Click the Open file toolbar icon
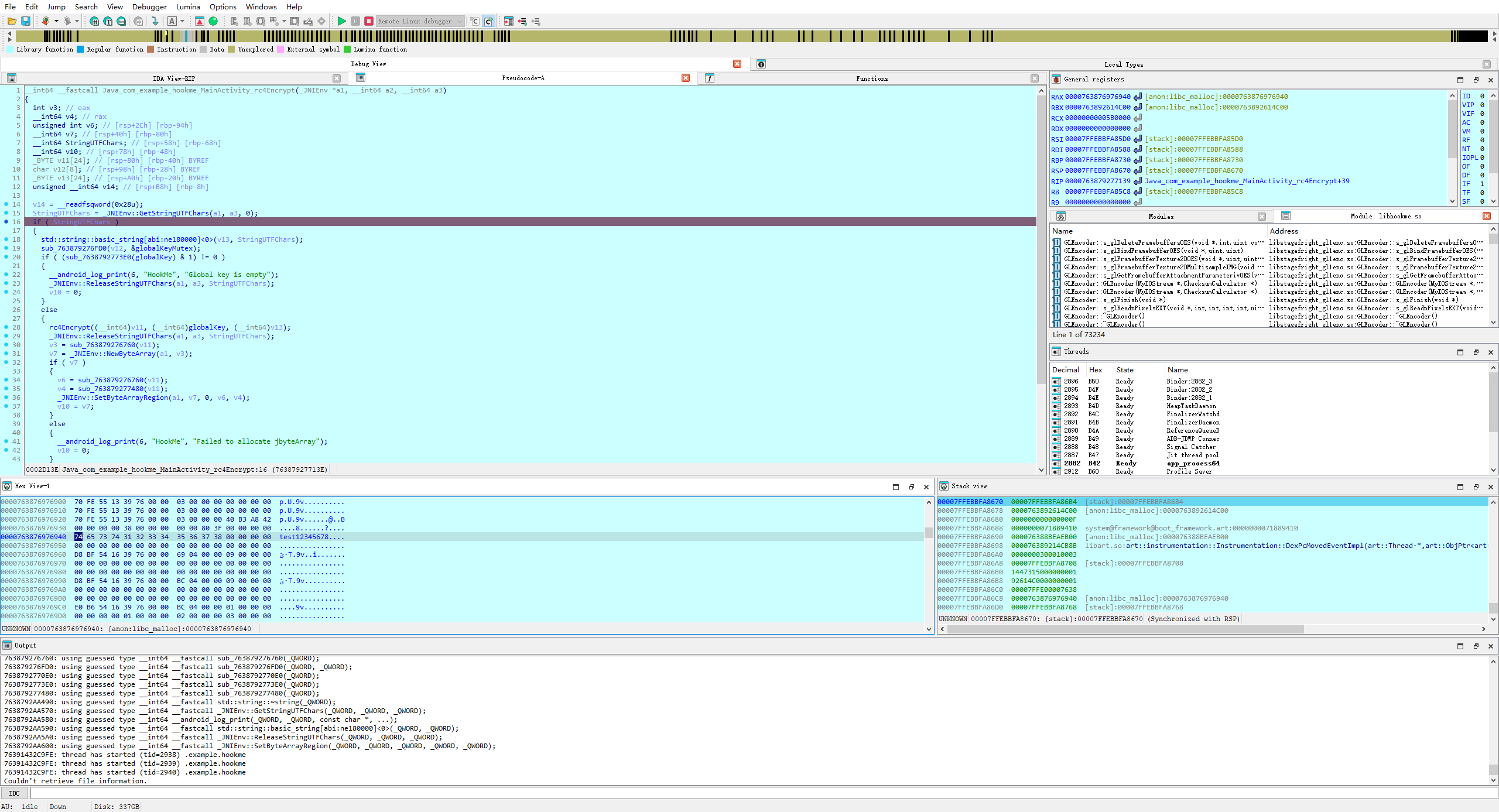This screenshot has width=1499, height=812. click(12, 21)
